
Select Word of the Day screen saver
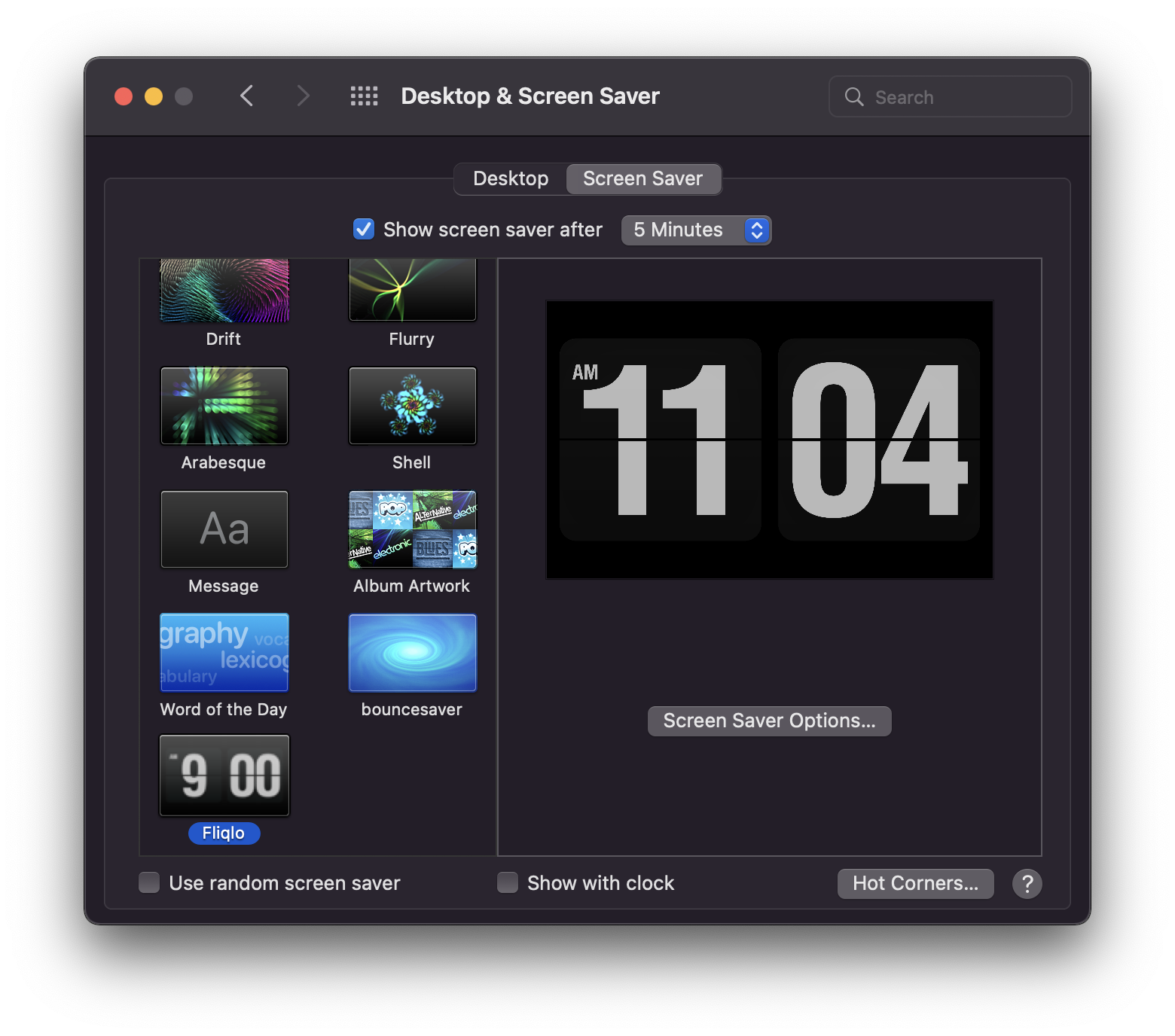tap(224, 653)
